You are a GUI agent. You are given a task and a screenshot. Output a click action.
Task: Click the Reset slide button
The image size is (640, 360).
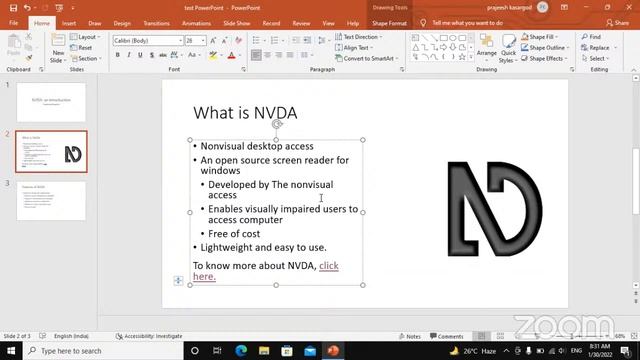tap(81, 48)
